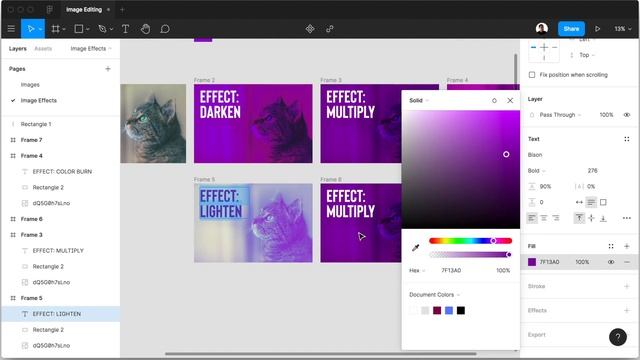Select the Frame tool
Image resolution: width=640 pixels, height=360 pixels.
click(x=56, y=29)
